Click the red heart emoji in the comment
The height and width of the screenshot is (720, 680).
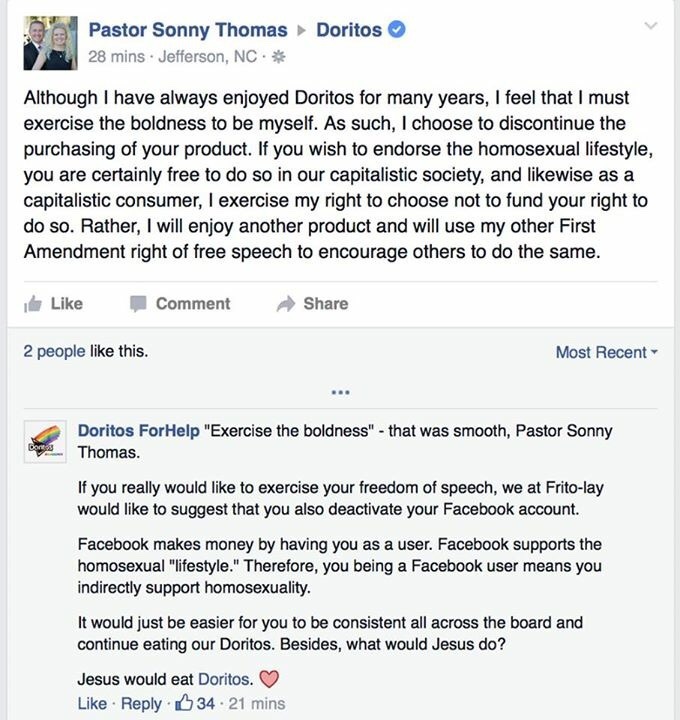tap(268, 680)
